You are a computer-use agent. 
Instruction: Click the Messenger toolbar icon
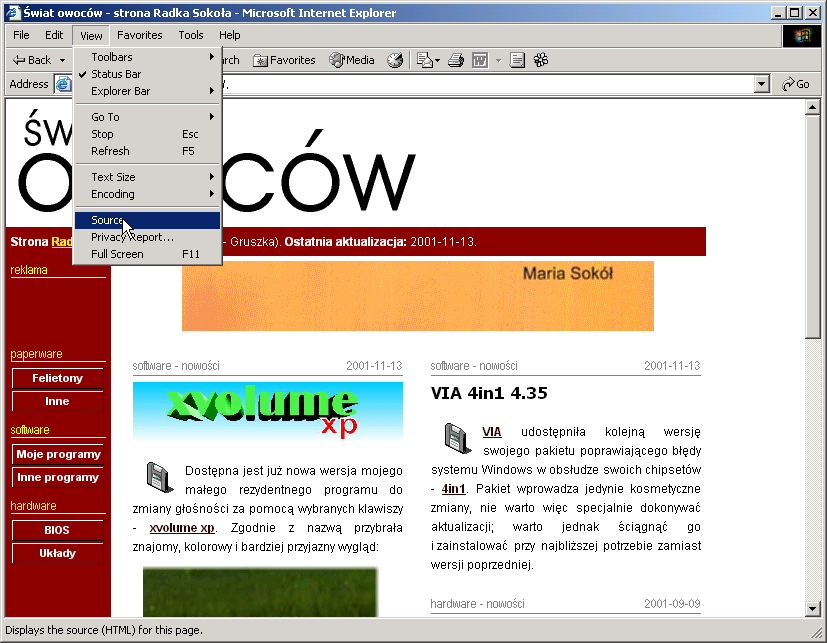tap(541, 60)
